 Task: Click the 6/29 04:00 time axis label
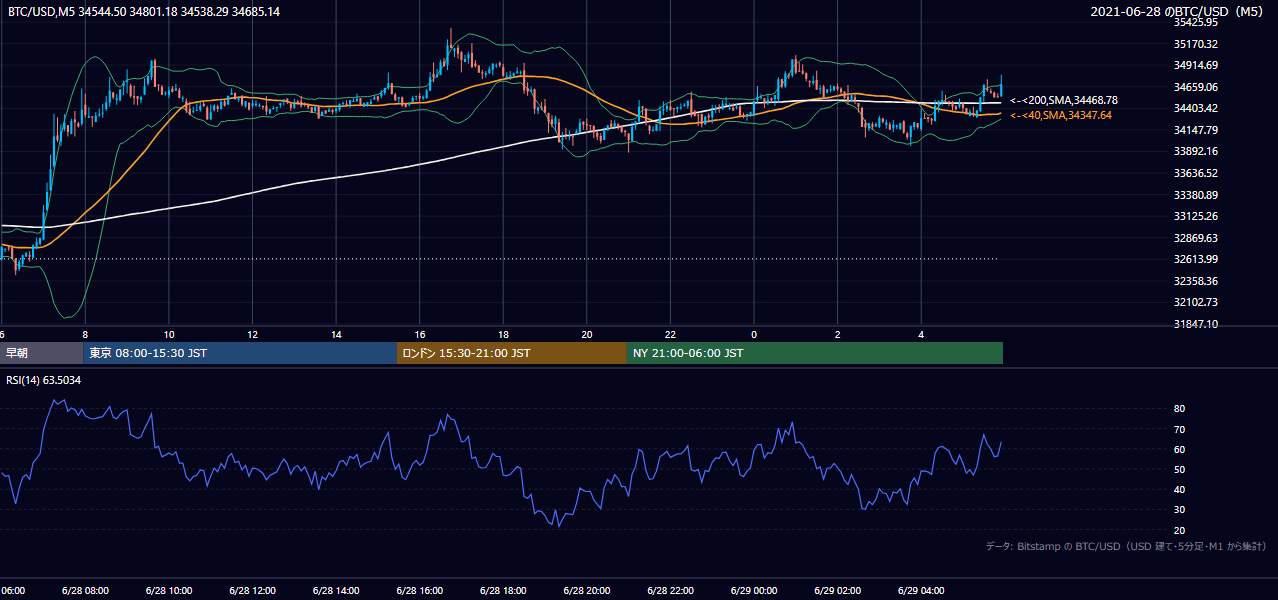pos(920,590)
